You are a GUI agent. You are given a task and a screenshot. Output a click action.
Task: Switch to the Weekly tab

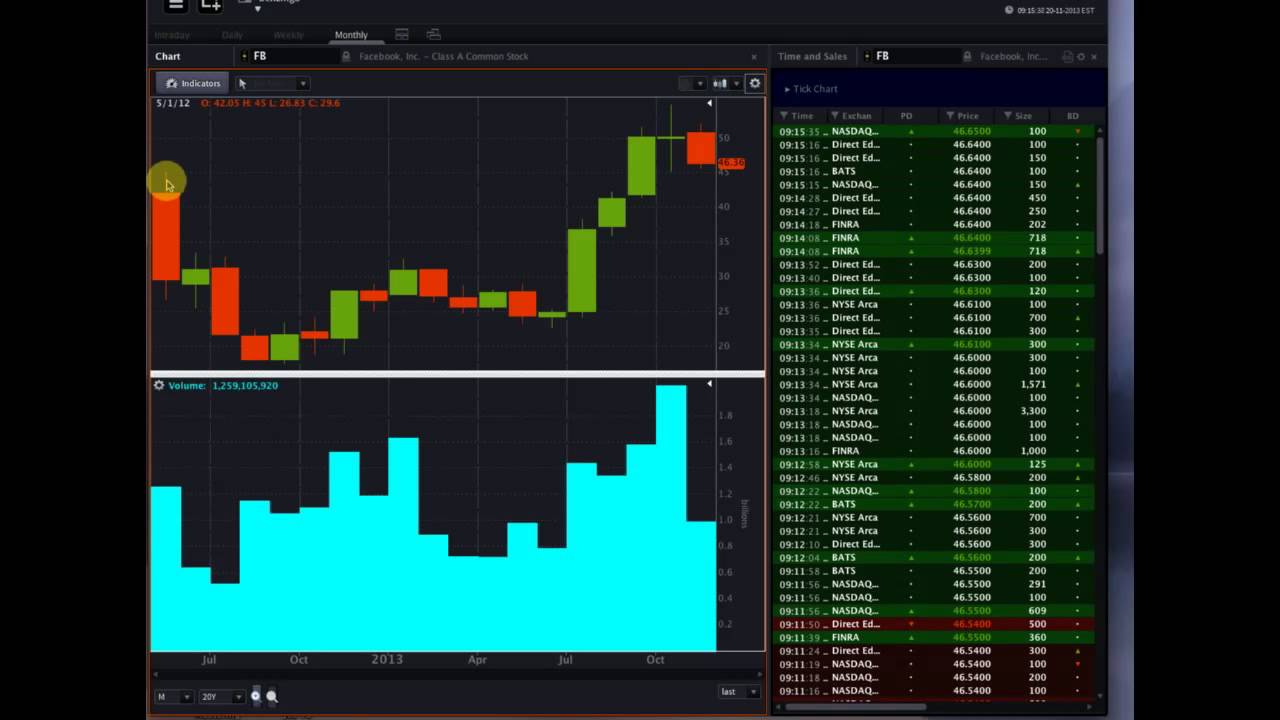tap(288, 35)
